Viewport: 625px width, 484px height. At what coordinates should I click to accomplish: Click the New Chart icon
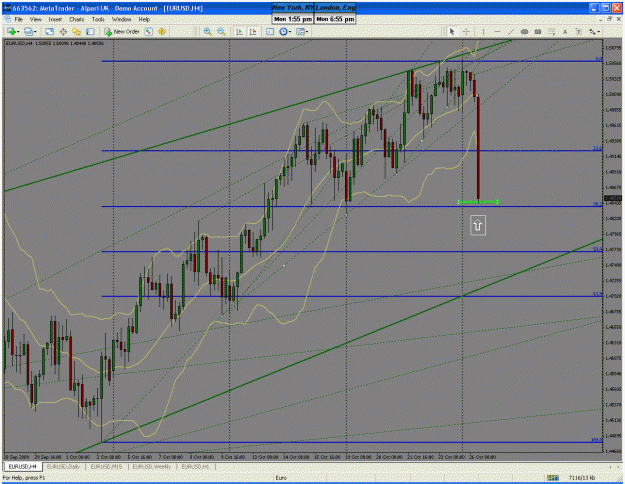click(11, 31)
